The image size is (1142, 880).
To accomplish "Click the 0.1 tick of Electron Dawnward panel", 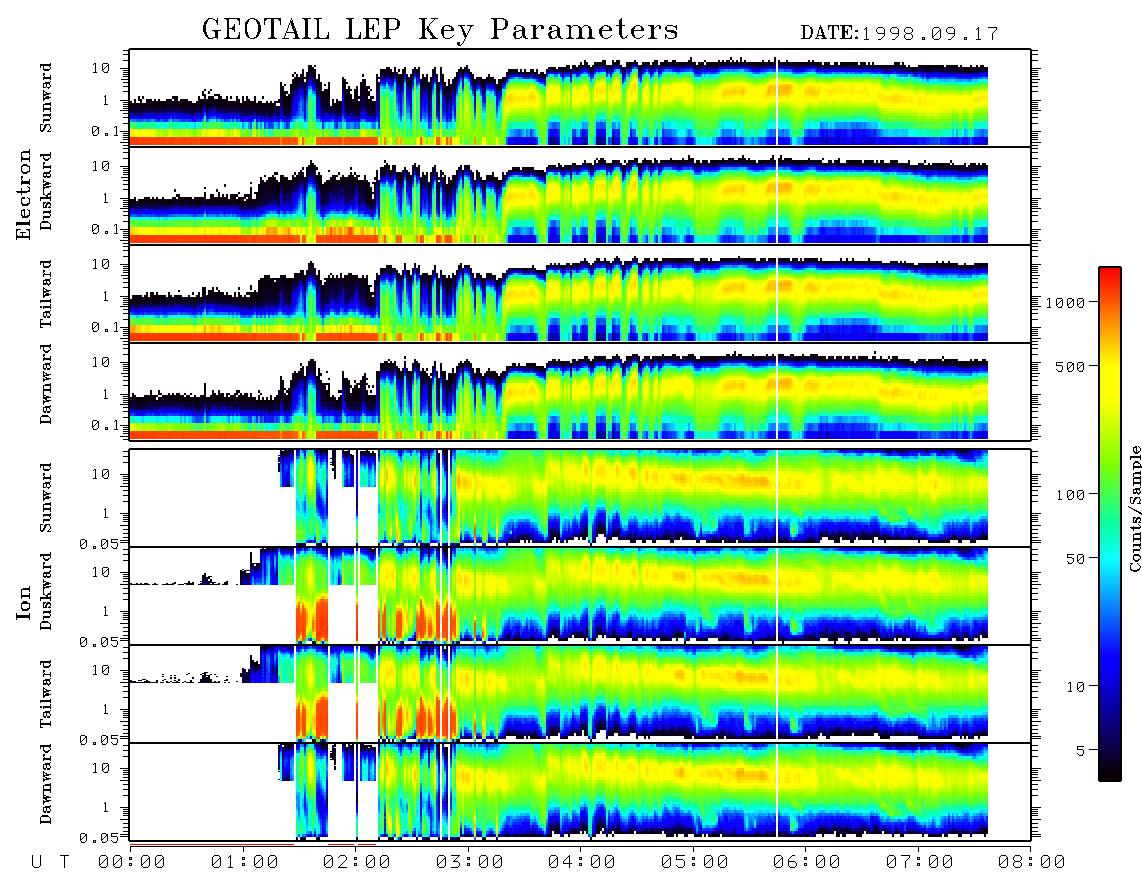I will click(105, 425).
